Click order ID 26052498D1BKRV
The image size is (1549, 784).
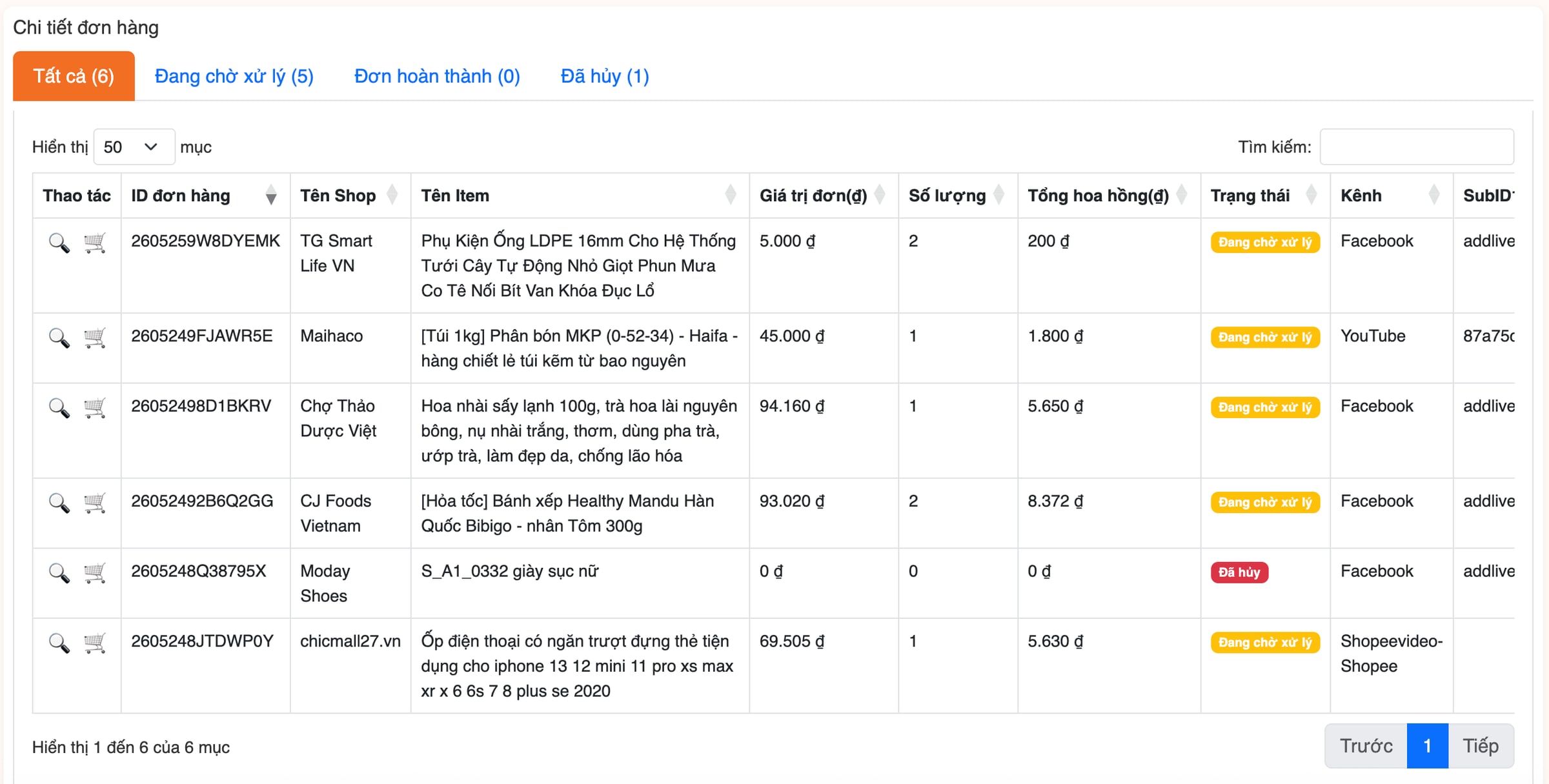pos(201,406)
